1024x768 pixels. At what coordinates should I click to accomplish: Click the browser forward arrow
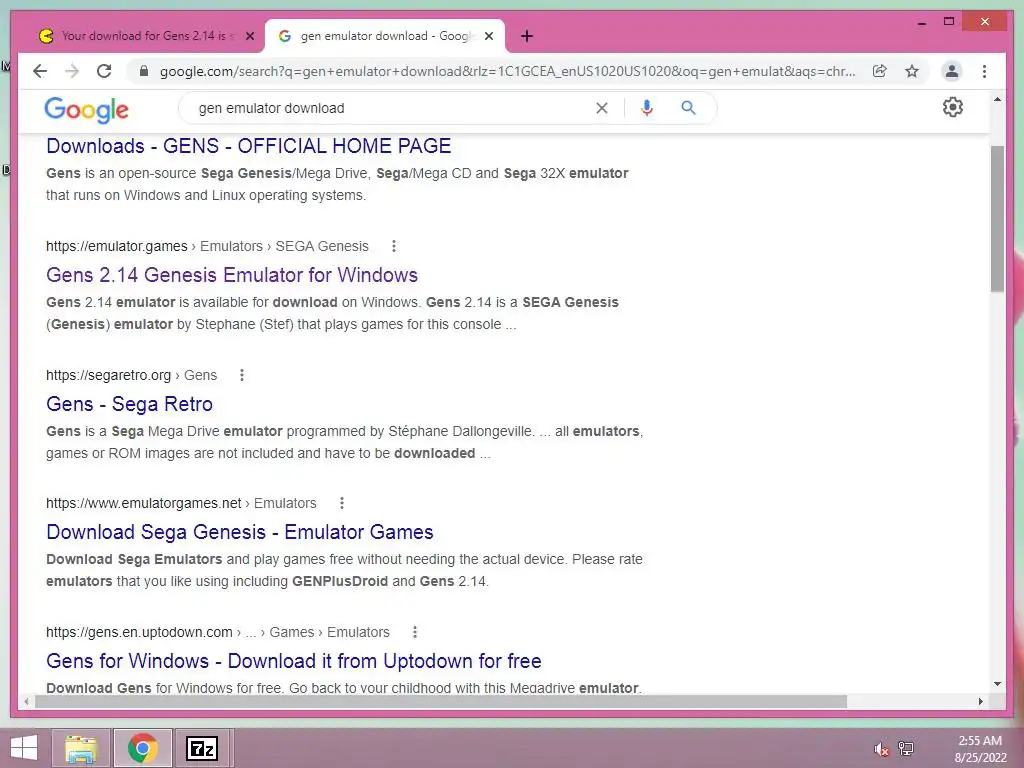(72, 71)
